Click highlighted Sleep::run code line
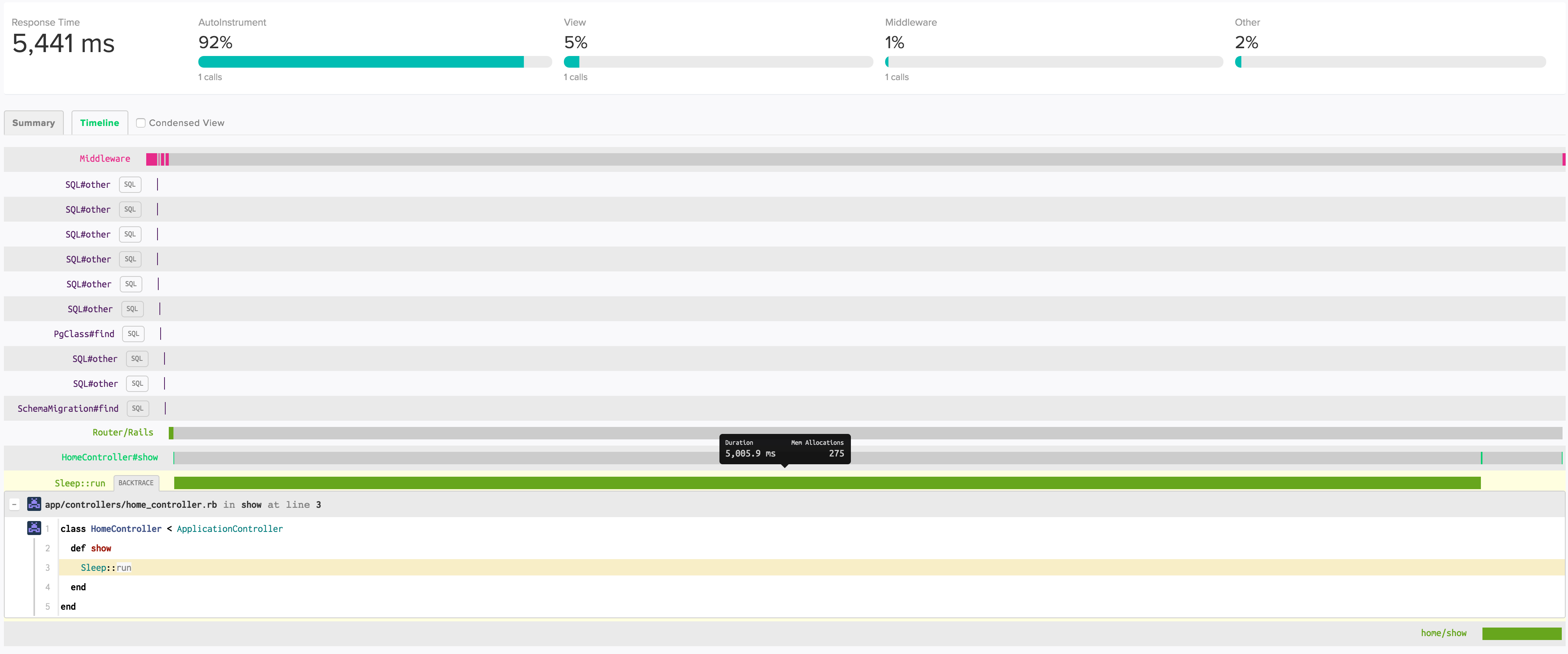The image size is (1568, 654). tap(106, 568)
